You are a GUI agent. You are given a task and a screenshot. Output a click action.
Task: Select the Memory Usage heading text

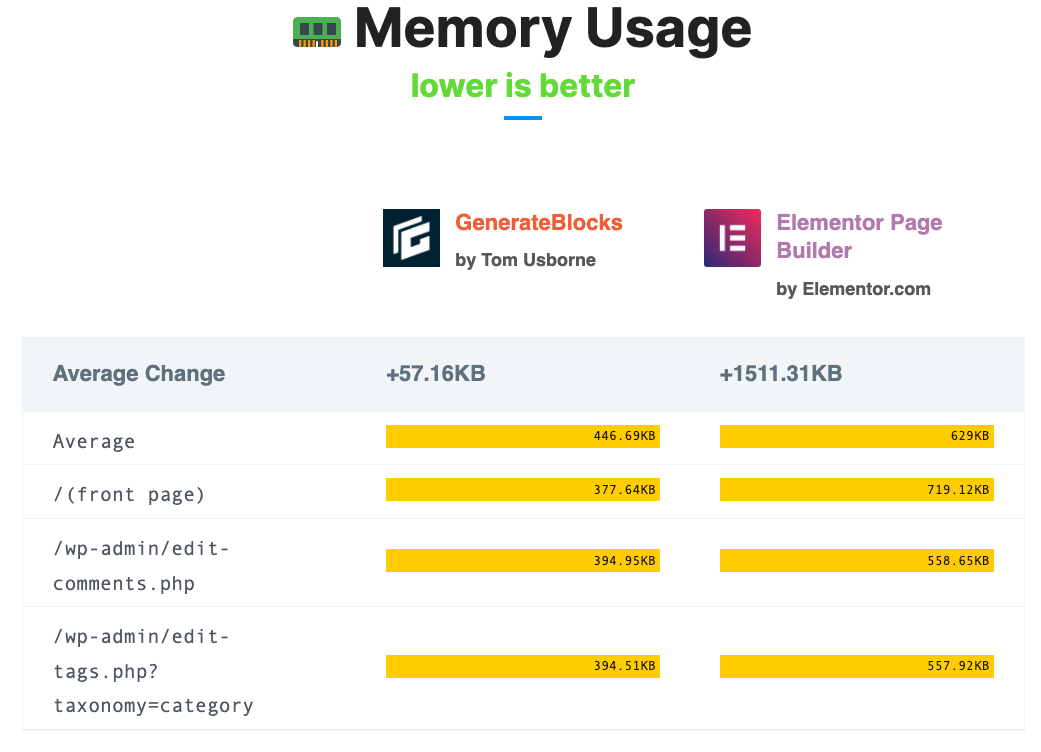point(552,29)
